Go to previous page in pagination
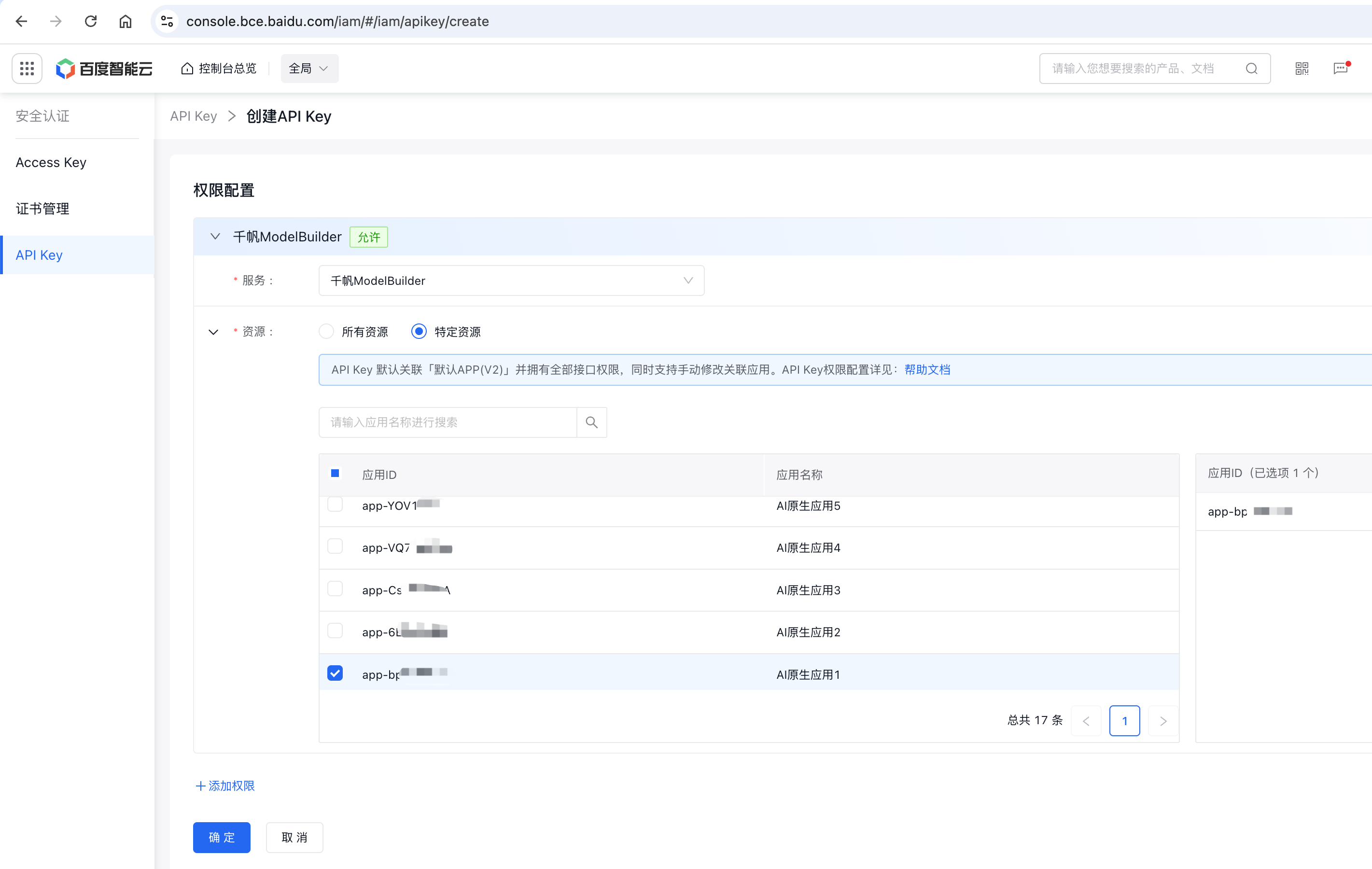1372x869 pixels. point(1086,721)
